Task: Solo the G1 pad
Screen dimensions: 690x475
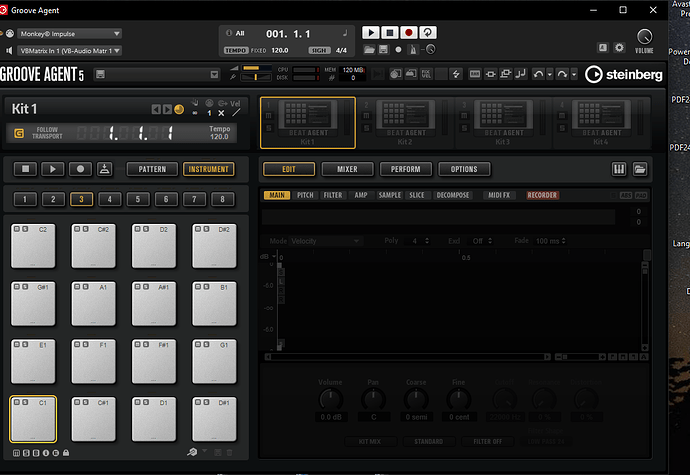Action: (206, 344)
